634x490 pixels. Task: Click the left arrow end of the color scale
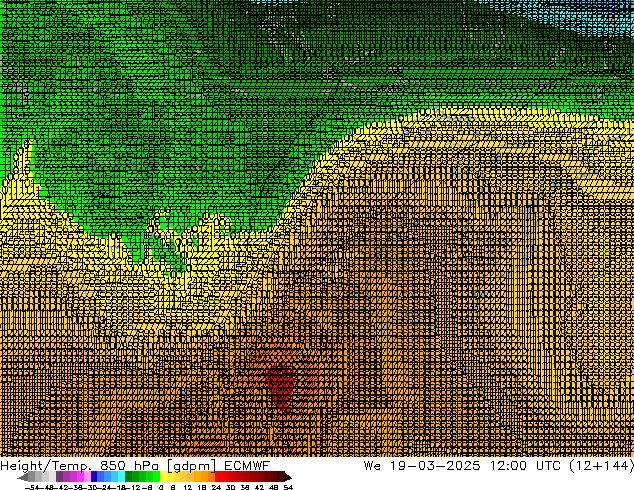point(23,477)
